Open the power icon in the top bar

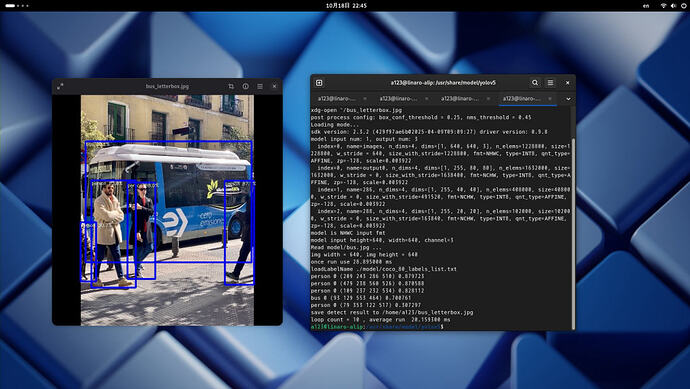(x=683, y=6)
